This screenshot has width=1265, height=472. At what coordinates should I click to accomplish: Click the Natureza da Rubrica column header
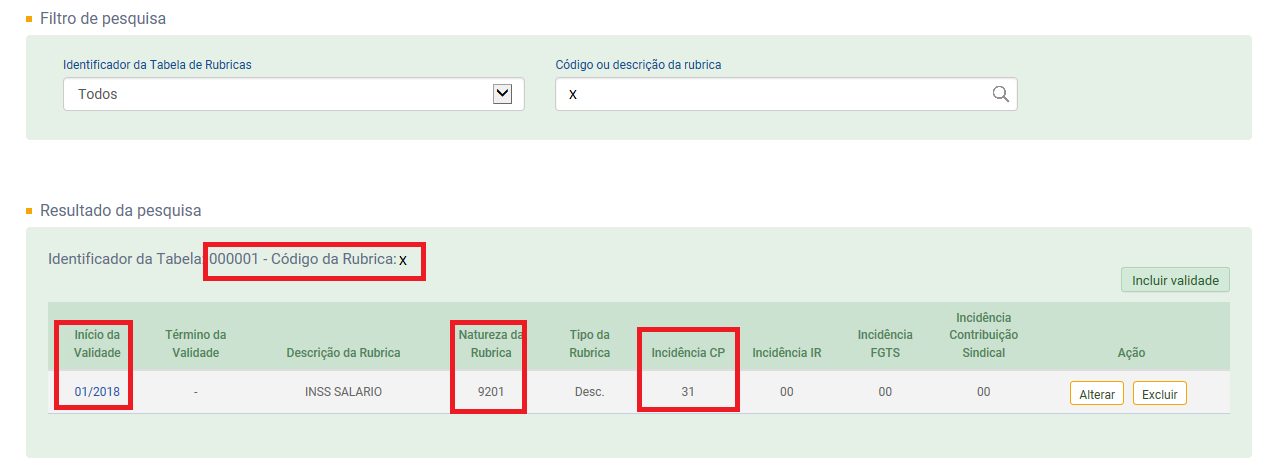coord(489,343)
